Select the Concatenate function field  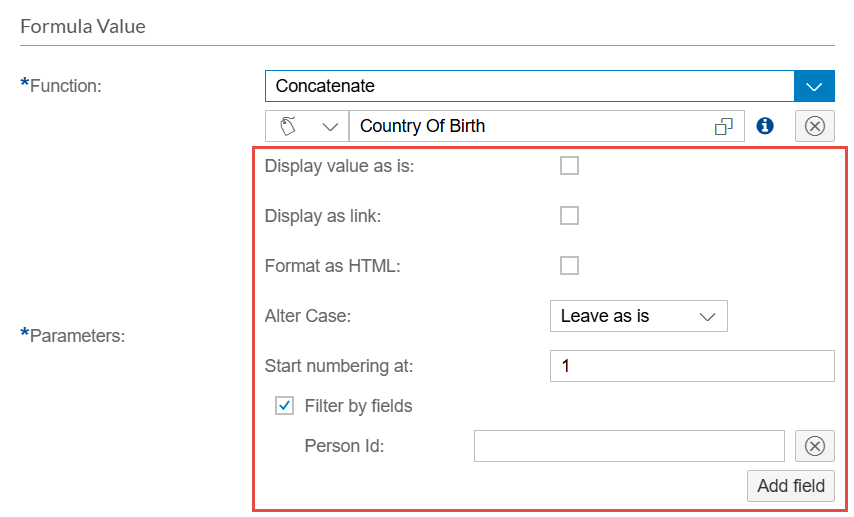(x=529, y=86)
